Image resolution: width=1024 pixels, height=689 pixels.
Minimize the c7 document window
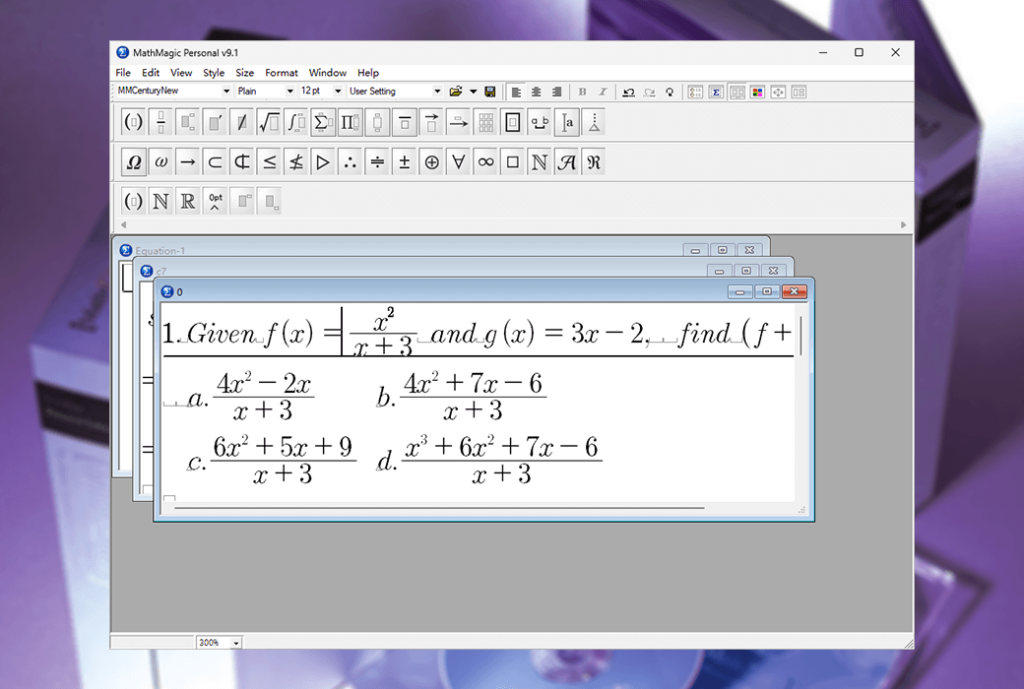719,271
